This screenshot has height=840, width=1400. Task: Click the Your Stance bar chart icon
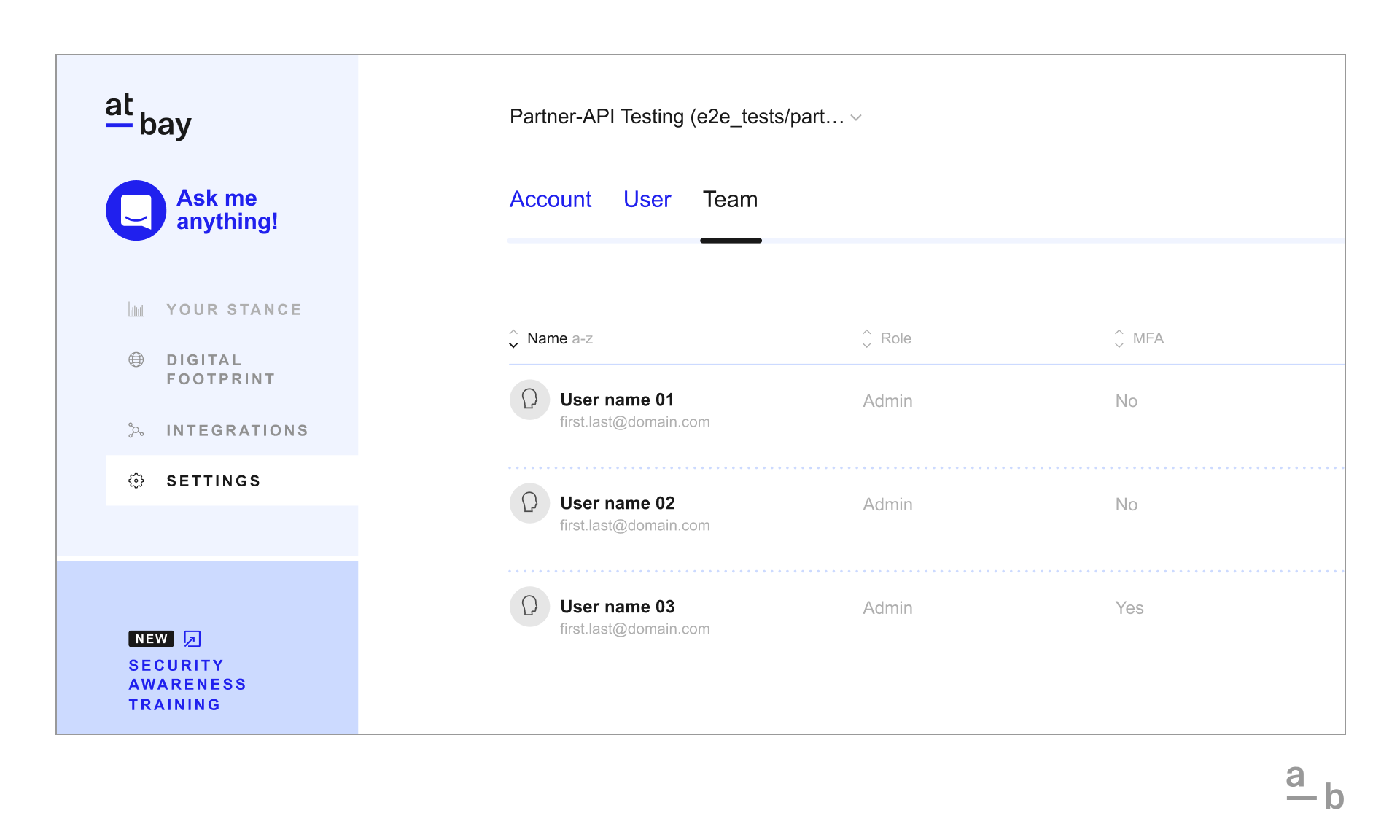(x=136, y=309)
